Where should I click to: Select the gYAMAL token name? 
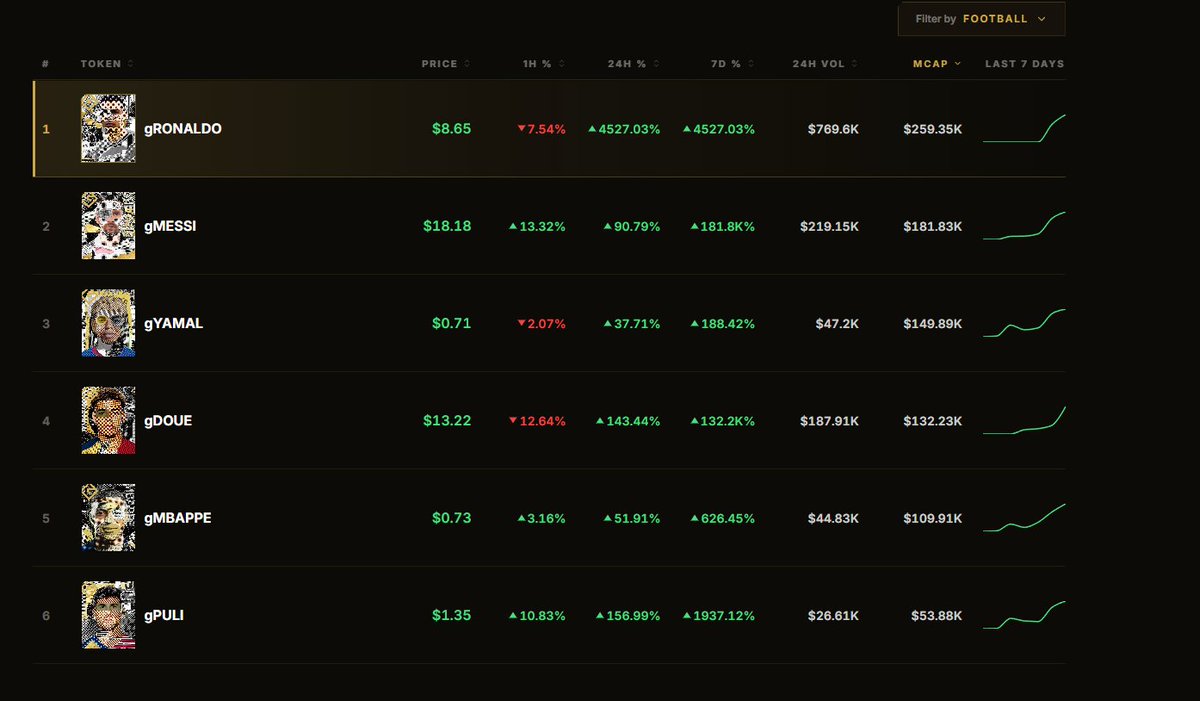(x=174, y=324)
